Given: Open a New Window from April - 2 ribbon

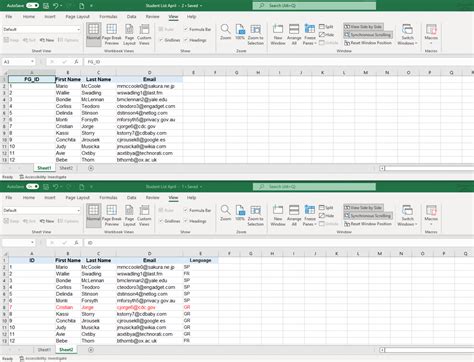Looking at the screenshot, I should (x=278, y=34).
